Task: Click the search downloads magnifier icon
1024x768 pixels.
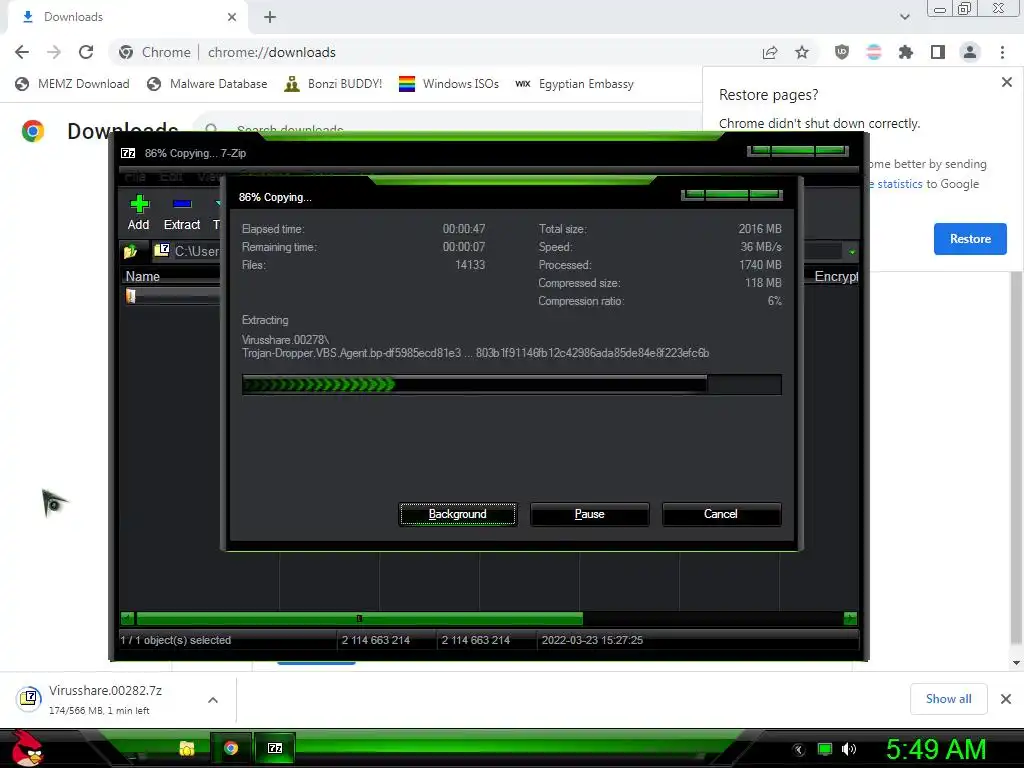Action: (210, 128)
